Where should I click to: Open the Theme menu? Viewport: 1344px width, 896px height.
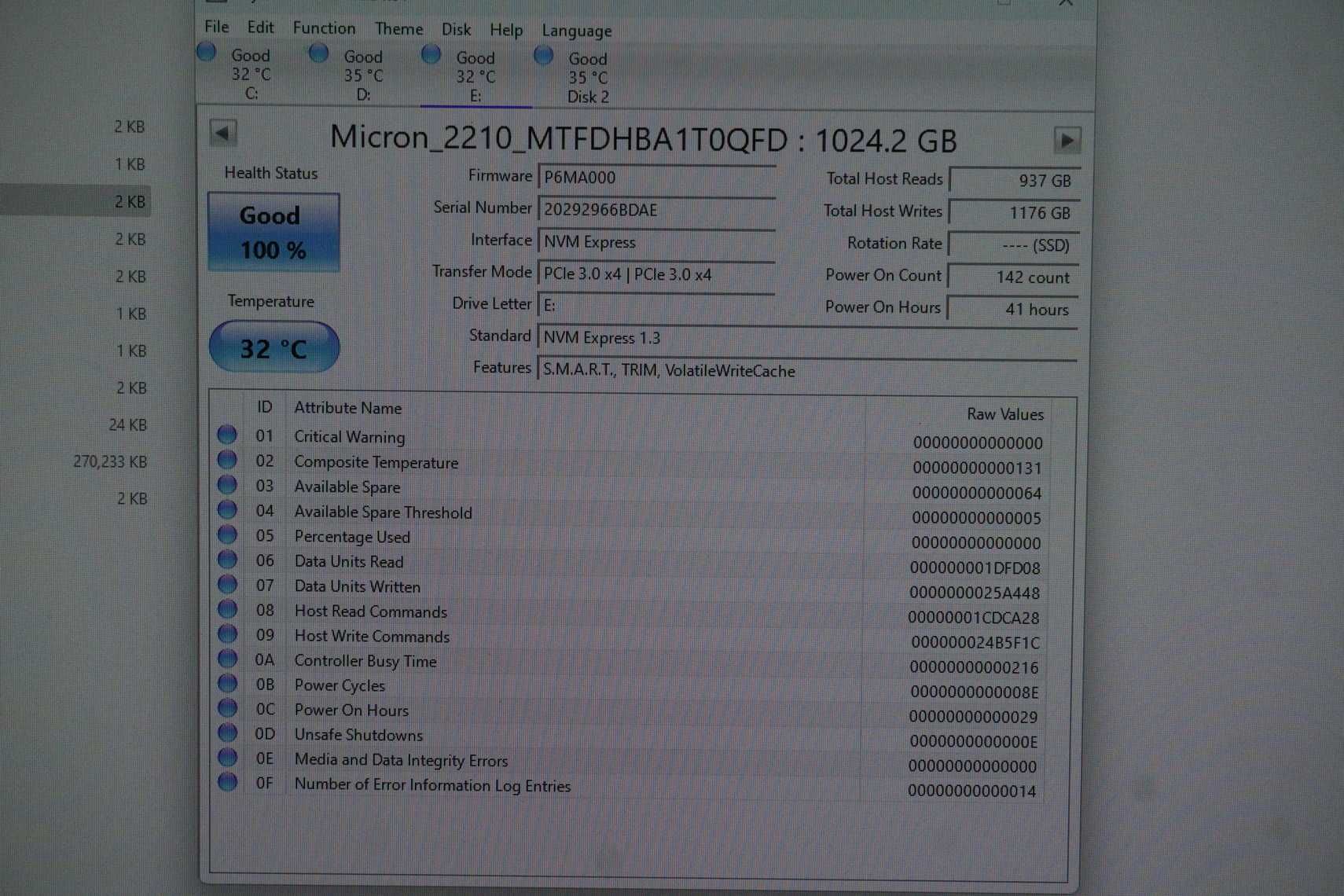pos(398,29)
